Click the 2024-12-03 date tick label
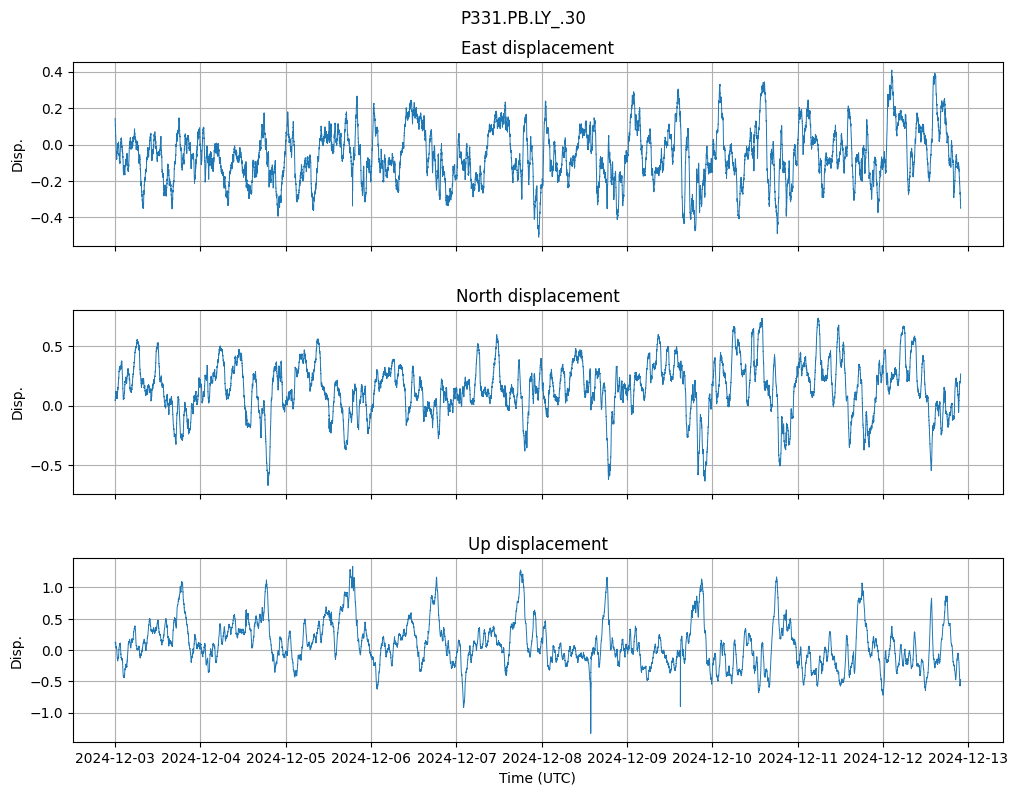The height and width of the screenshot is (795, 1018). click(x=115, y=759)
